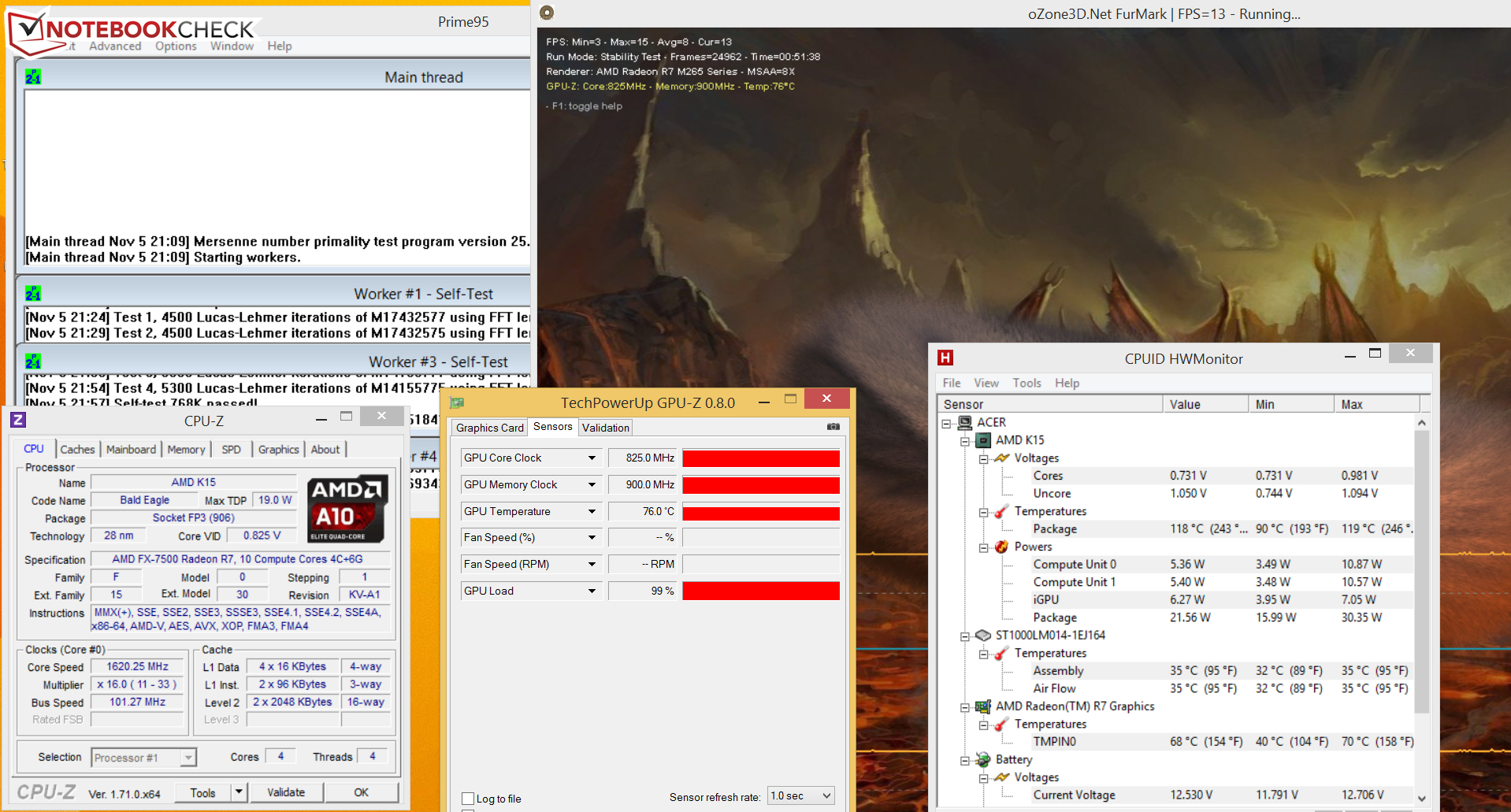Switch to GPU-Z Graphics Card tab
This screenshot has height=812, width=1511.
(489, 428)
